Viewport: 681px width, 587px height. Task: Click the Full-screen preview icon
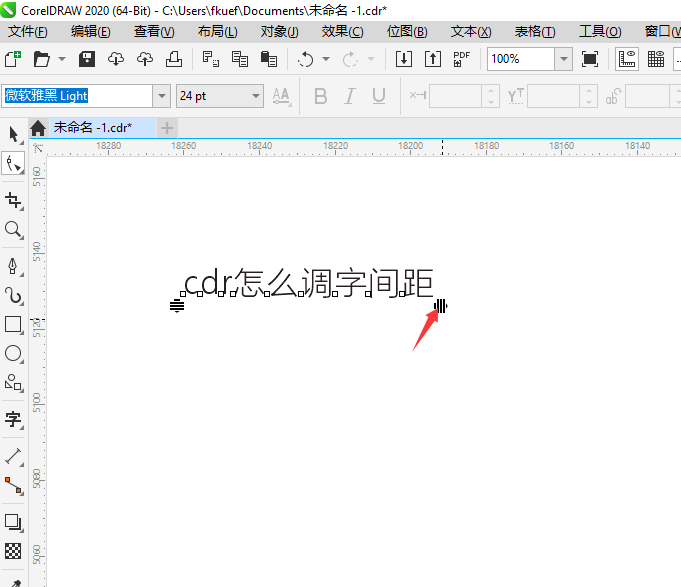[590, 59]
